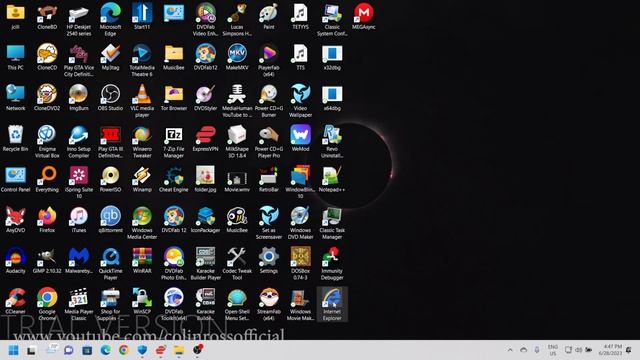This screenshot has width=640, height=360.
Task: Open the Network desktop icon
Action: pyautogui.click(x=16, y=98)
